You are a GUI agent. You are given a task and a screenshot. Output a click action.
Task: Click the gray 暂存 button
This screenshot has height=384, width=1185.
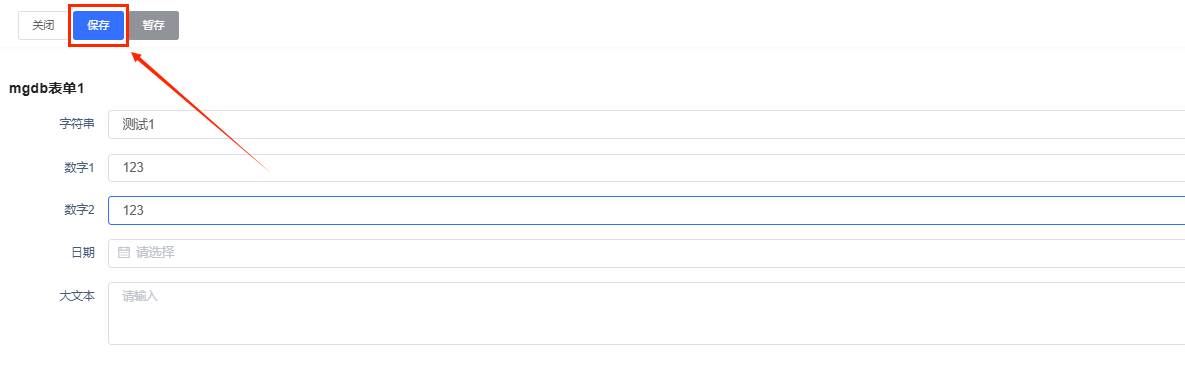(153, 25)
